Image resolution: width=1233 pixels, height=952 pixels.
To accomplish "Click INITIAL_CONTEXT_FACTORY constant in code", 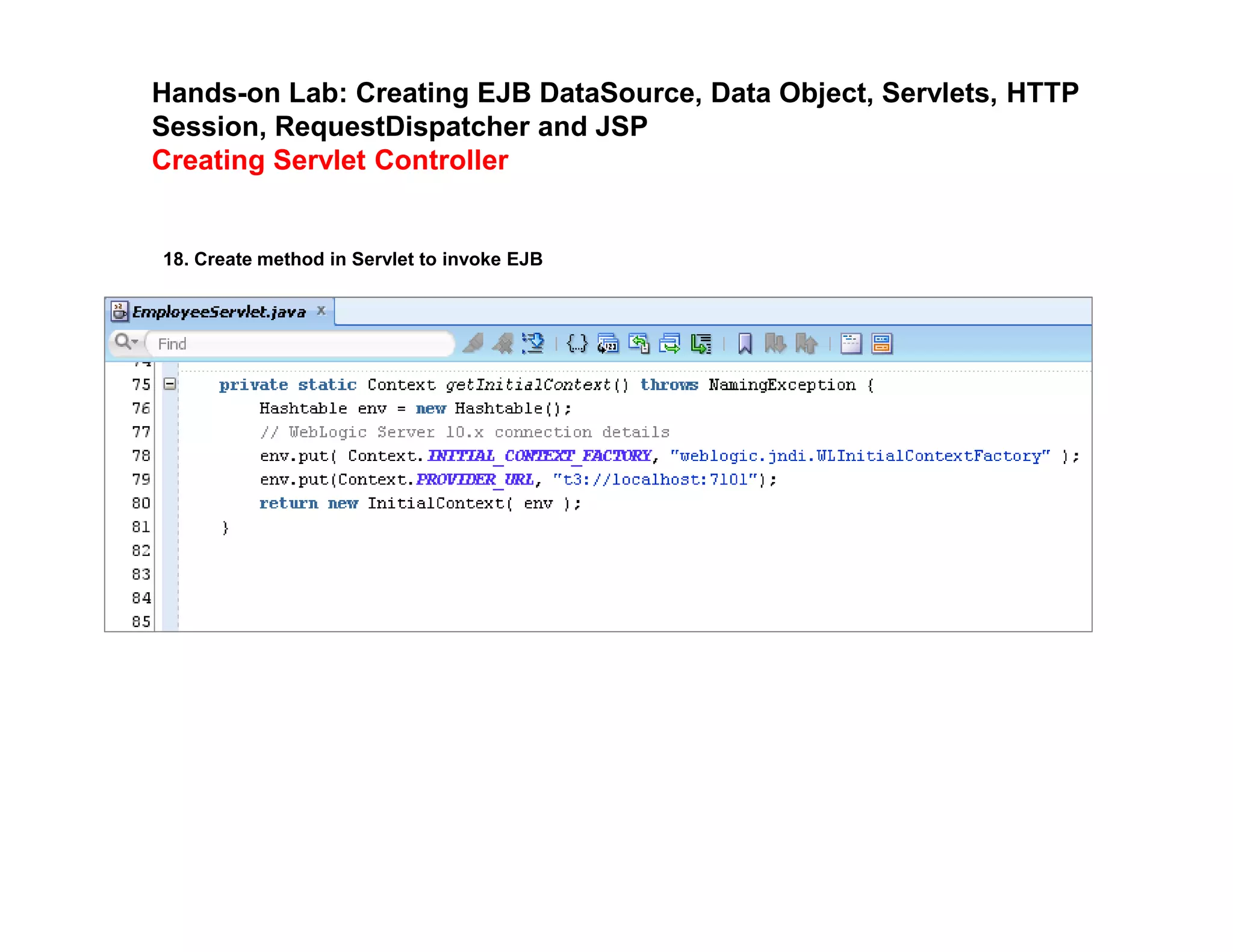I will click(539, 456).
